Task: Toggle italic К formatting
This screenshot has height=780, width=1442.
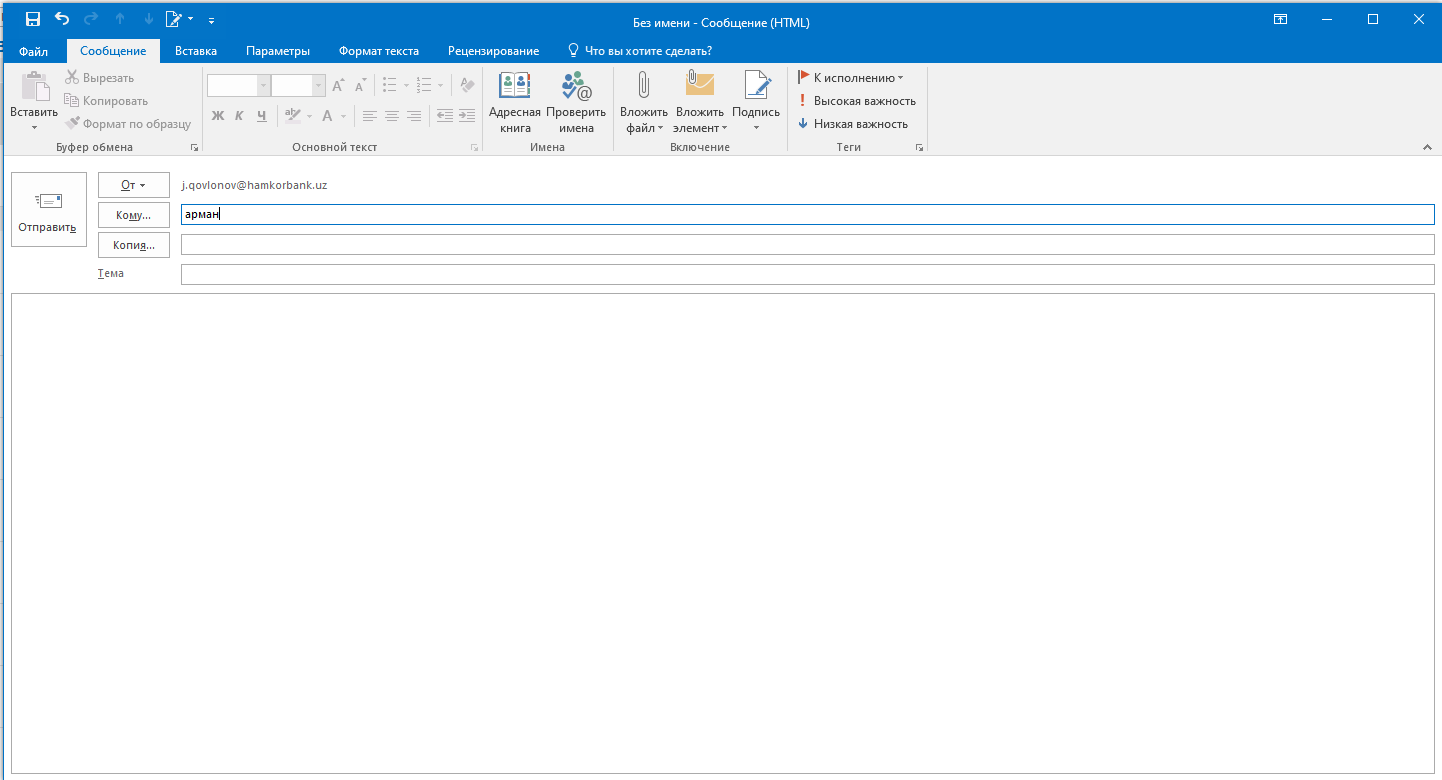Action: (x=239, y=116)
